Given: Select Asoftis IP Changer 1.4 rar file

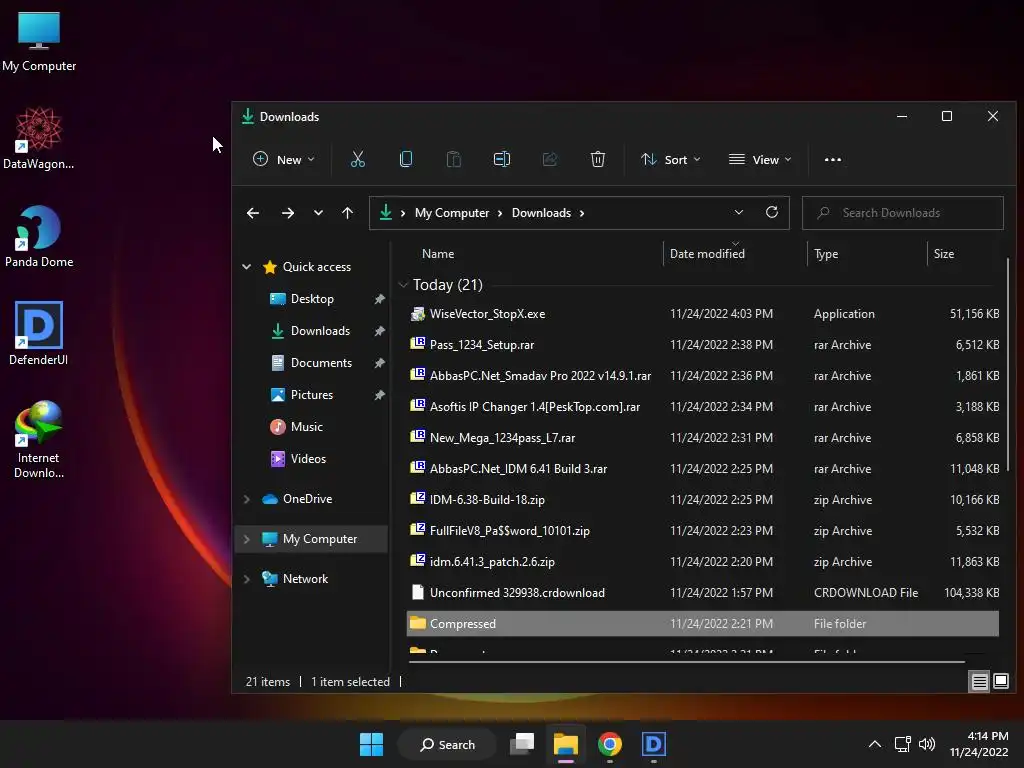Looking at the screenshot, I should click(703, 407).
